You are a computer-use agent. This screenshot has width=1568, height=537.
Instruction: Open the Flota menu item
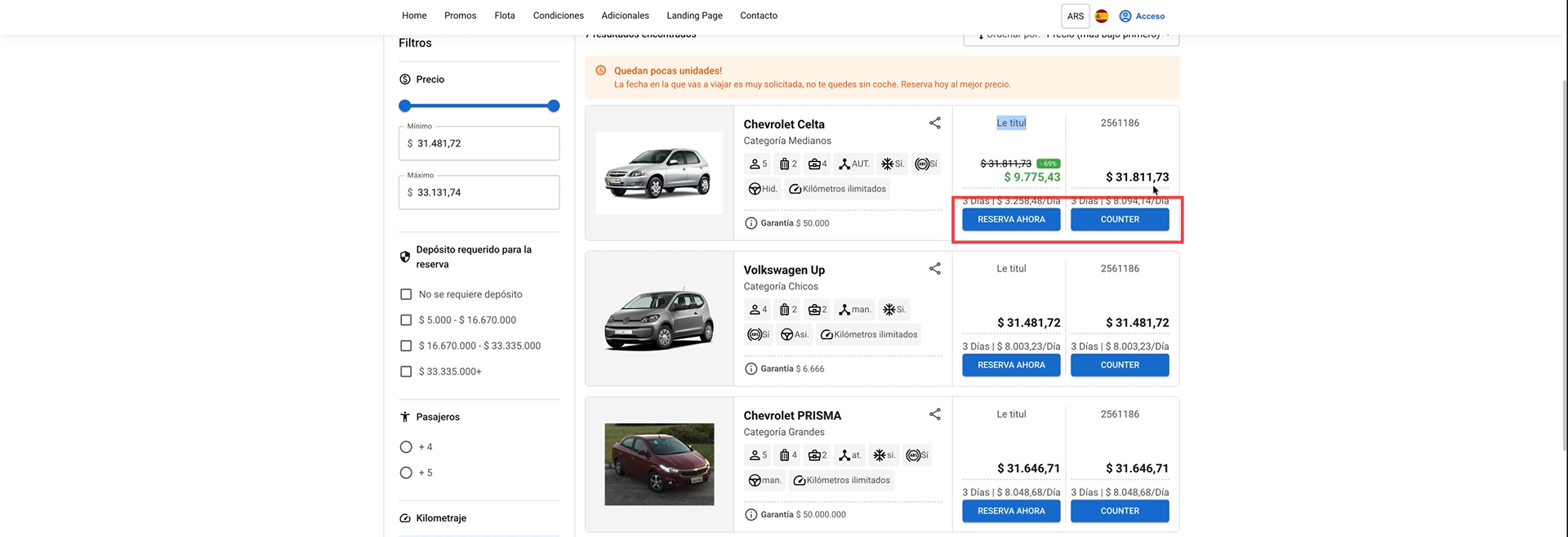504,16
